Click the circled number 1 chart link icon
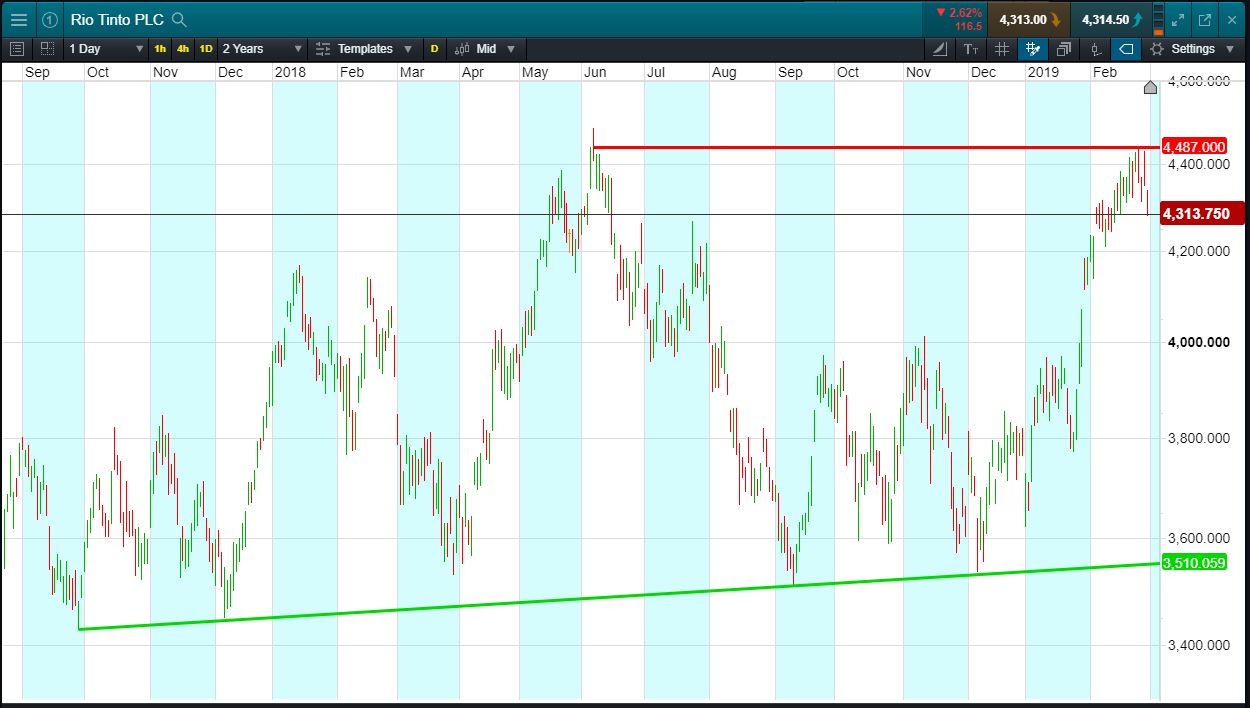 pos(50,19)
